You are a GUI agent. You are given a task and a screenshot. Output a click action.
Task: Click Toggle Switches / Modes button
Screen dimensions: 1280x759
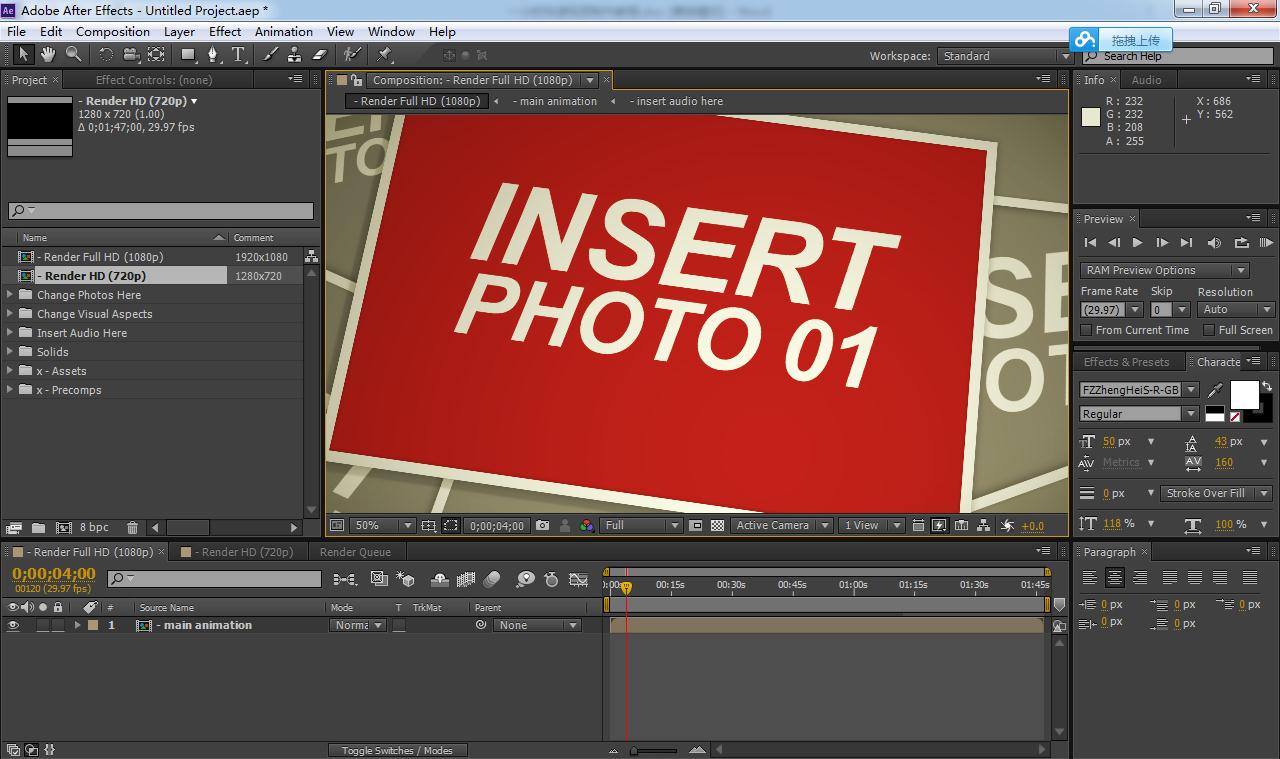[397, 750]
